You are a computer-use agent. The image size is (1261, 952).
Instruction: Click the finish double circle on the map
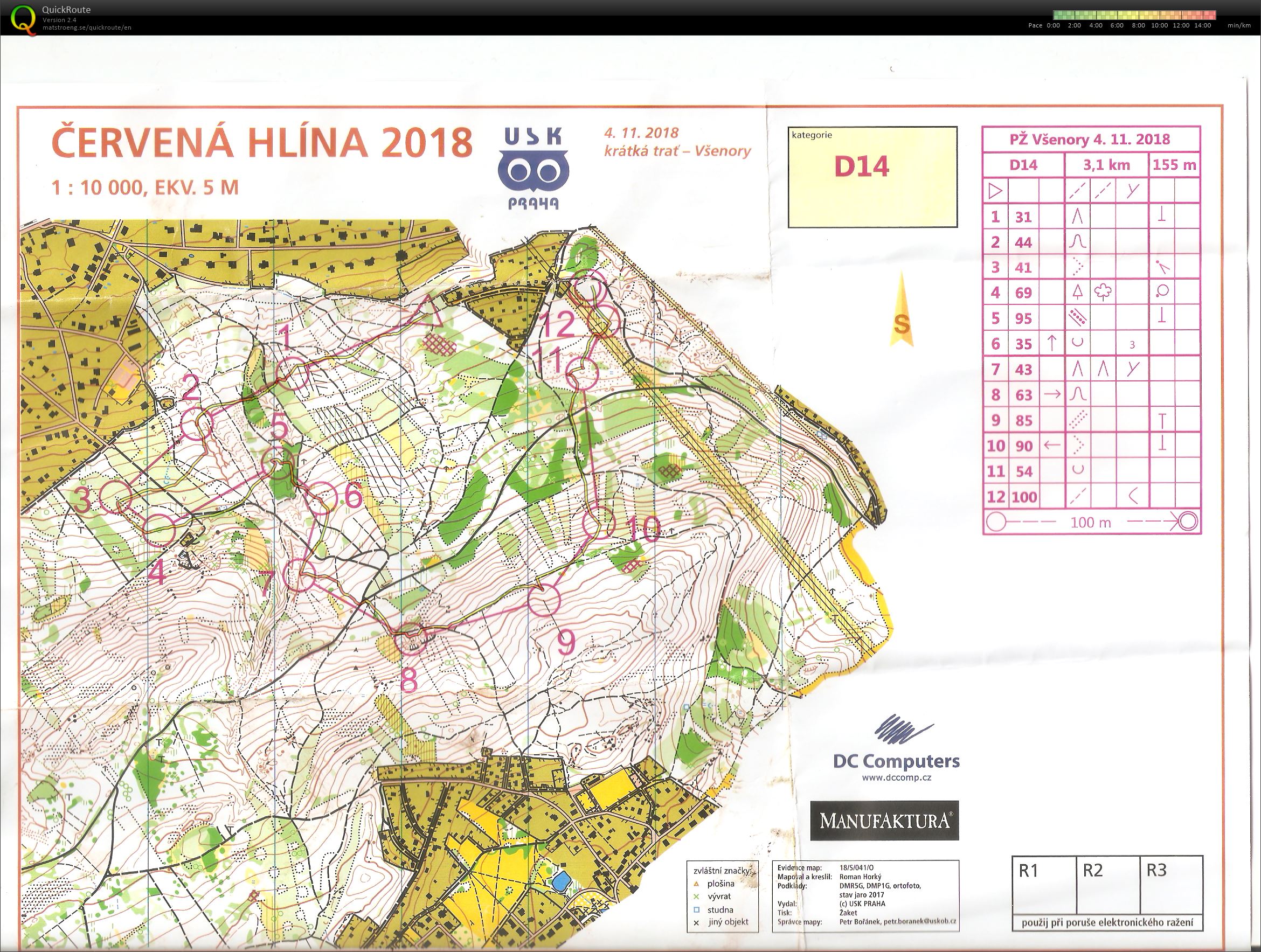pos(588,288)
